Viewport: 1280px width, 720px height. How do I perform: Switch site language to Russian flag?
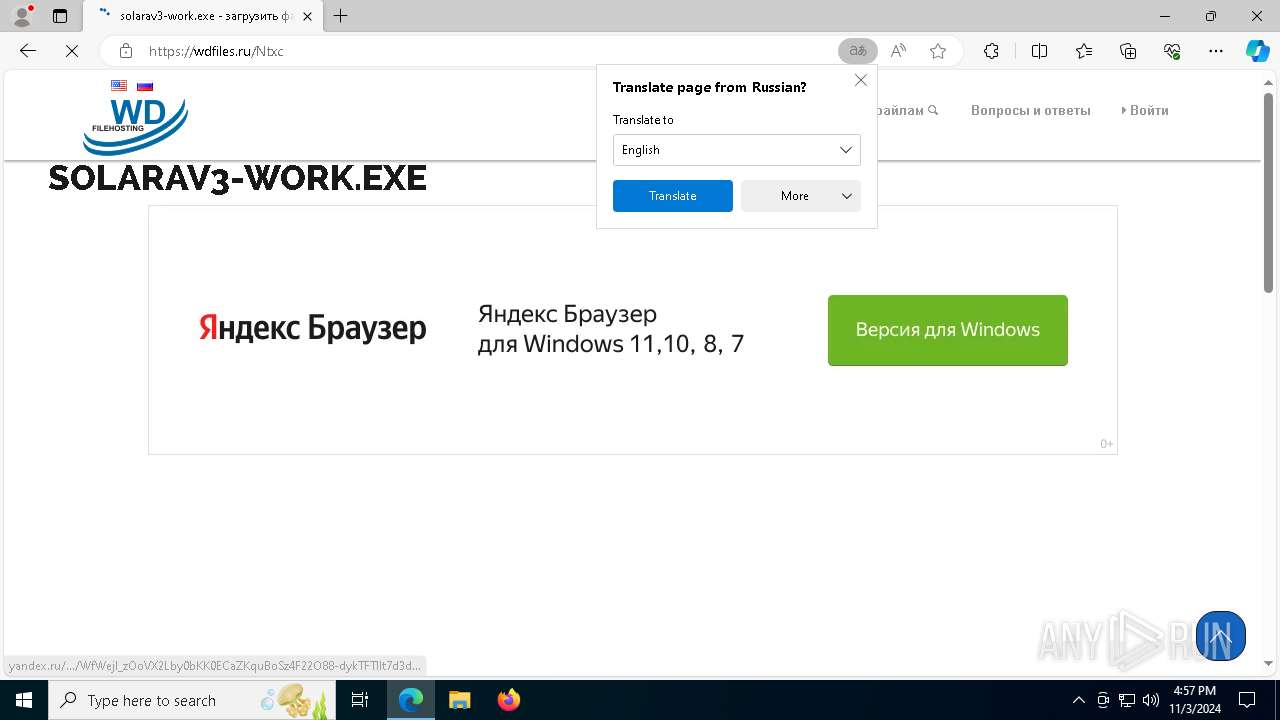click(145, 86)
